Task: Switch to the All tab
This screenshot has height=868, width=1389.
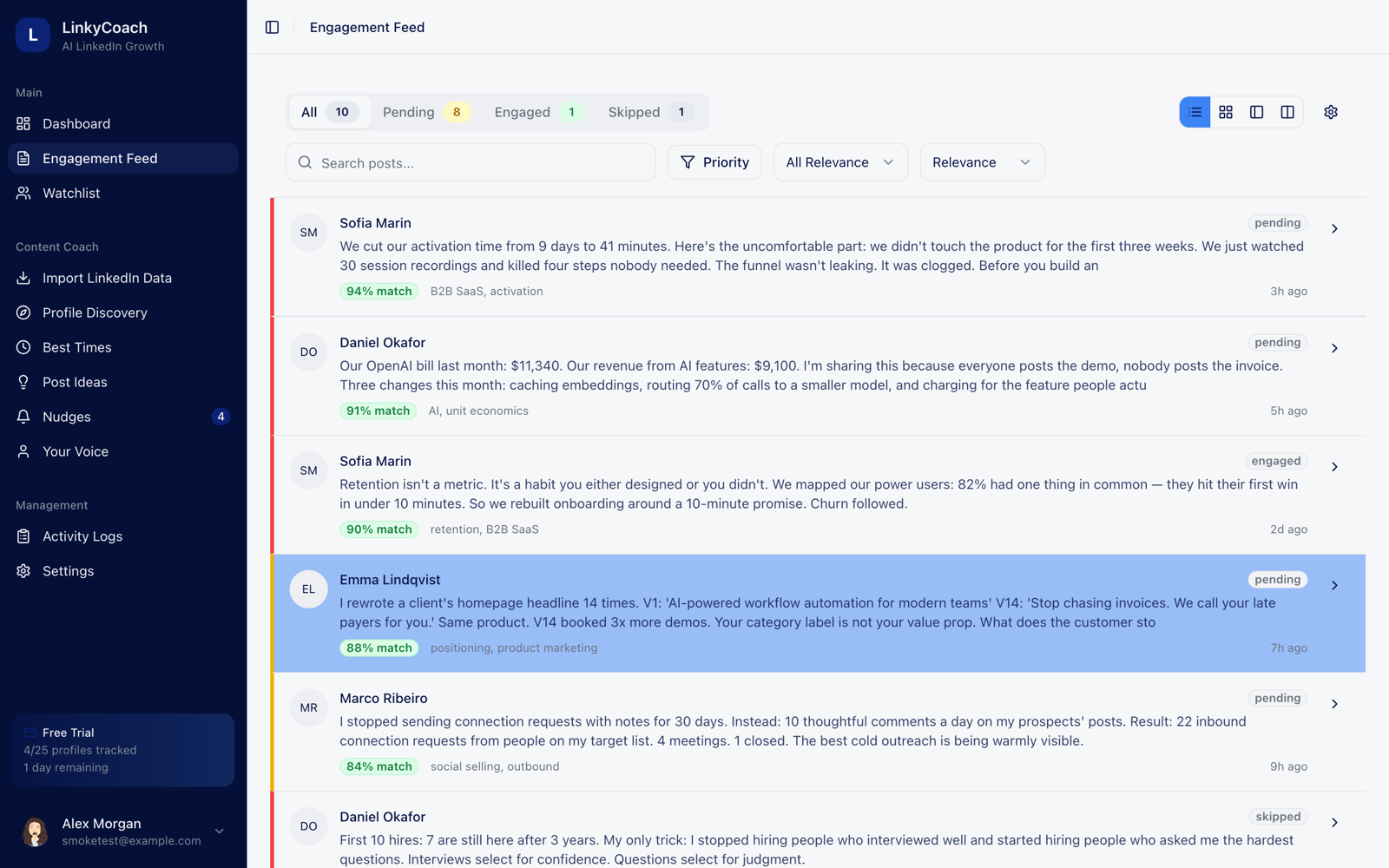Action: [x=330, y=112]
